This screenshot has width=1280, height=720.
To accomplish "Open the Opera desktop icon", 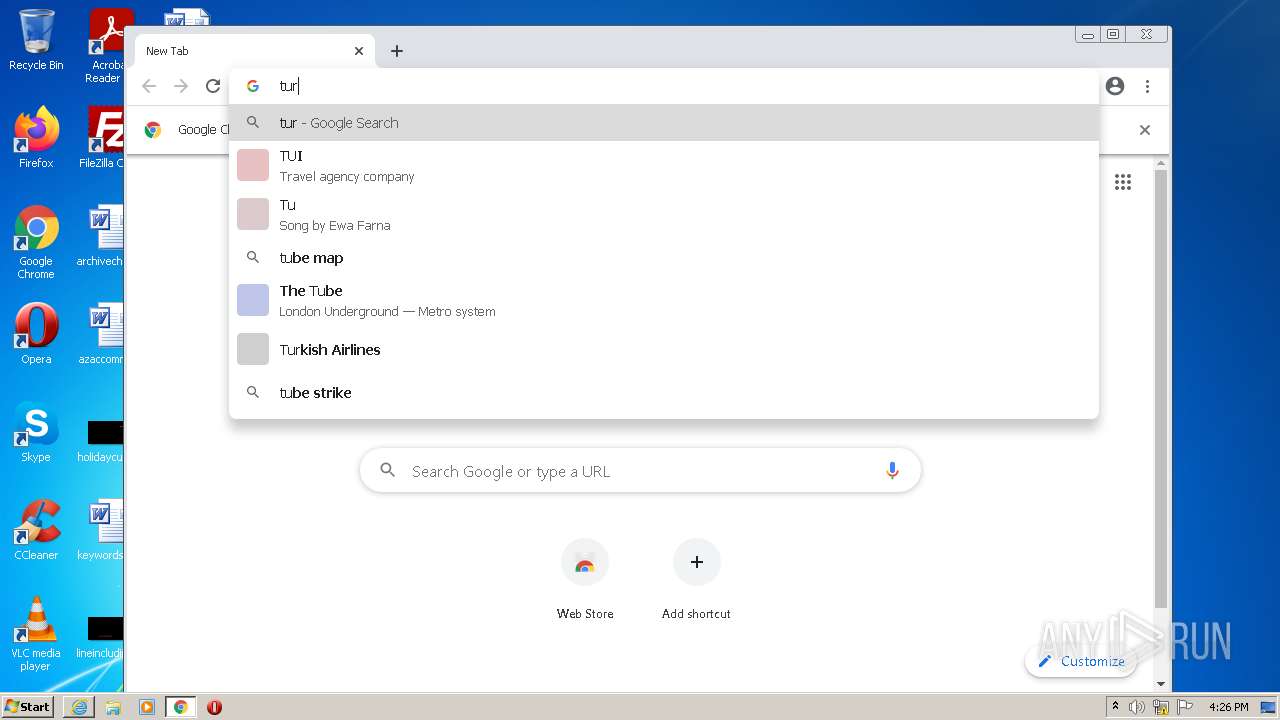I will pyautogui.click(x=36, y=333).
